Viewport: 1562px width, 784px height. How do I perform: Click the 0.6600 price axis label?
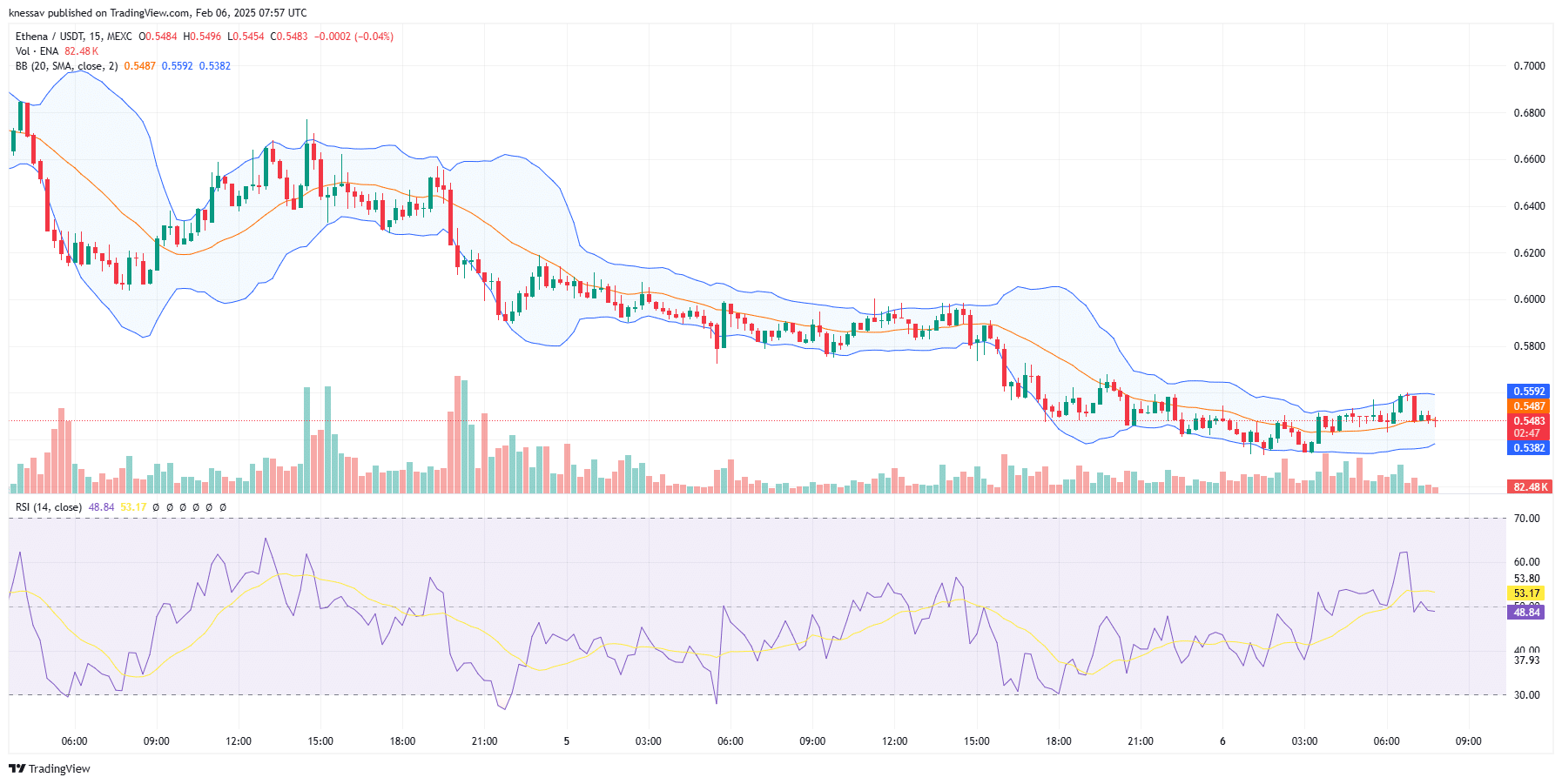pos(1529,159)
